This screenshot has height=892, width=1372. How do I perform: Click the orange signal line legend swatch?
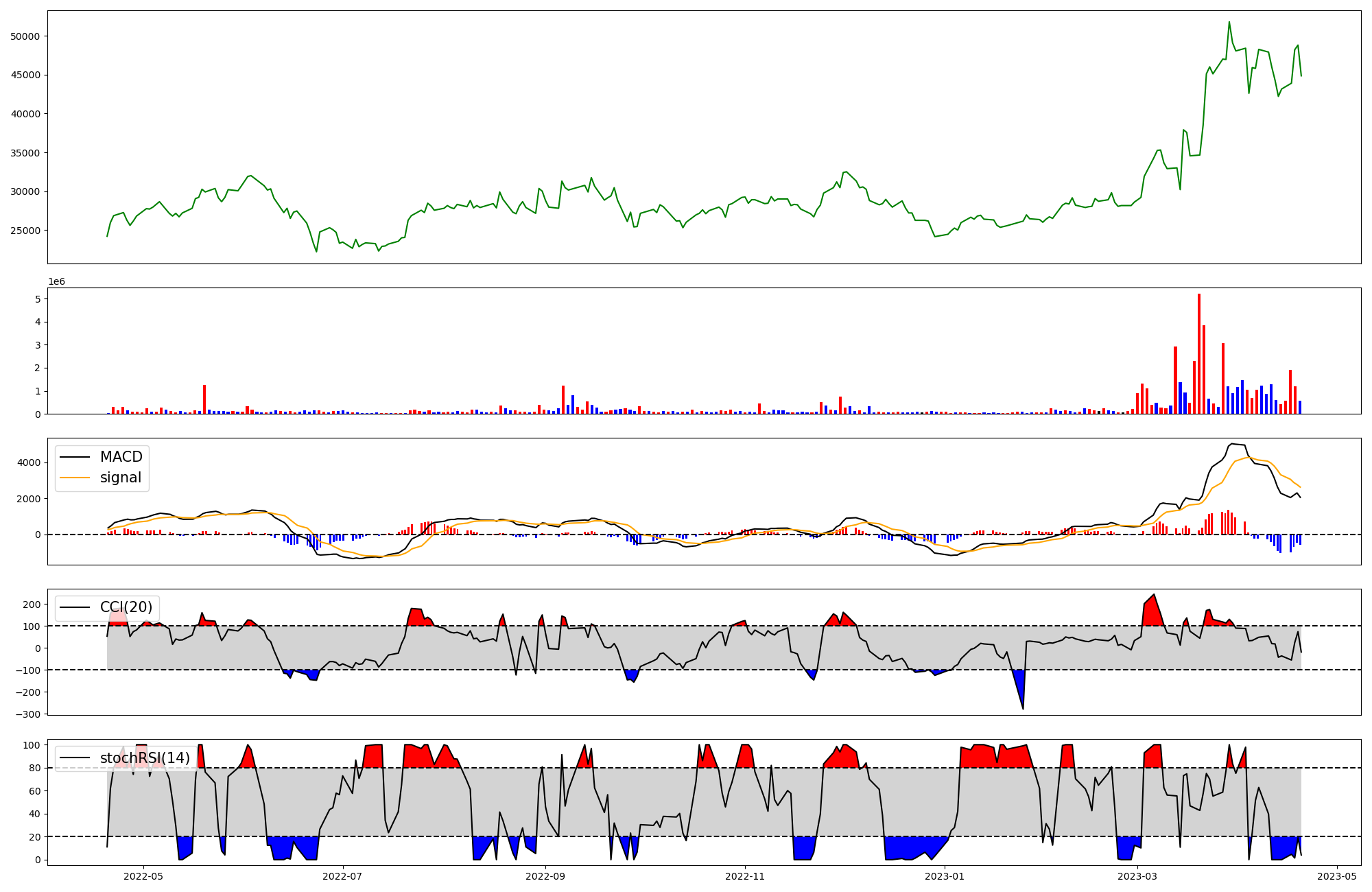coord(75,478)
